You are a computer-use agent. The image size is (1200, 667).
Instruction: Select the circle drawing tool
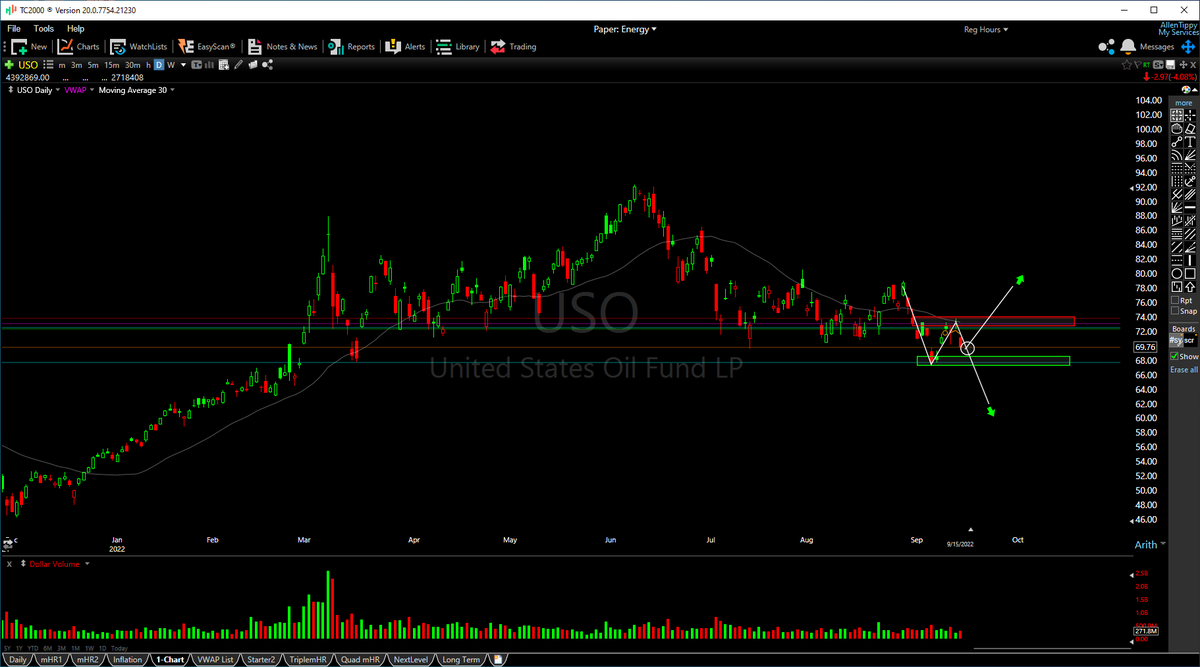point(1177,272)
